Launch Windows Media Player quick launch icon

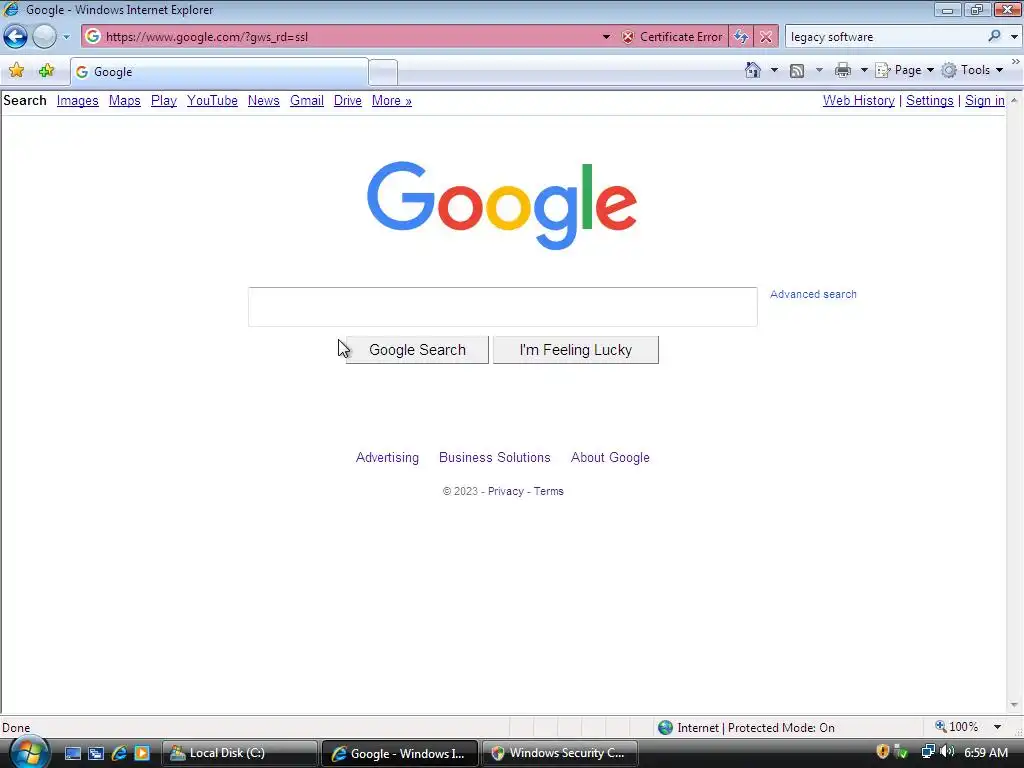(142, 754)
